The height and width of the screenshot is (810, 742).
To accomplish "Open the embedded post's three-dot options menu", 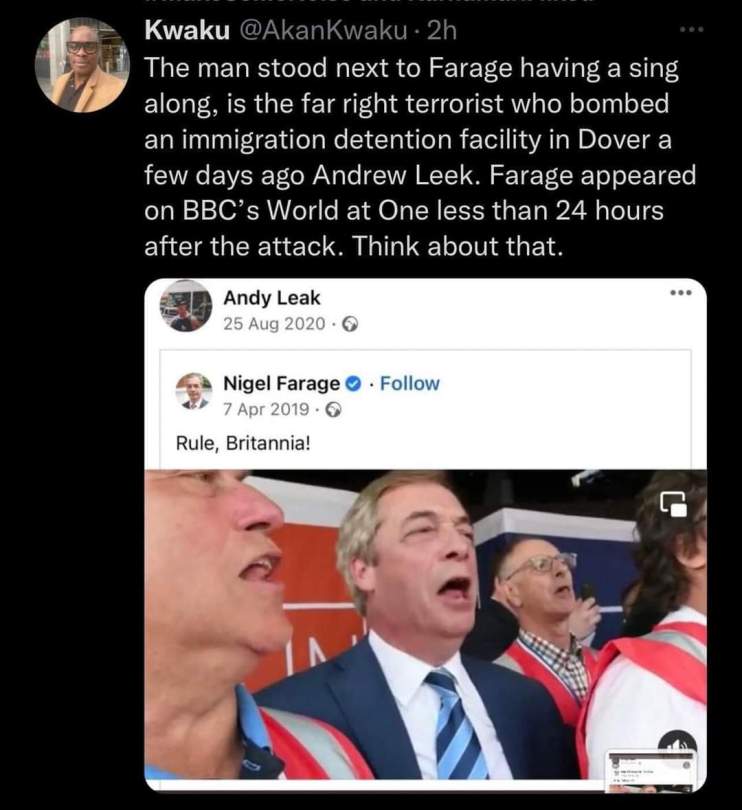I will pos(682,294).
